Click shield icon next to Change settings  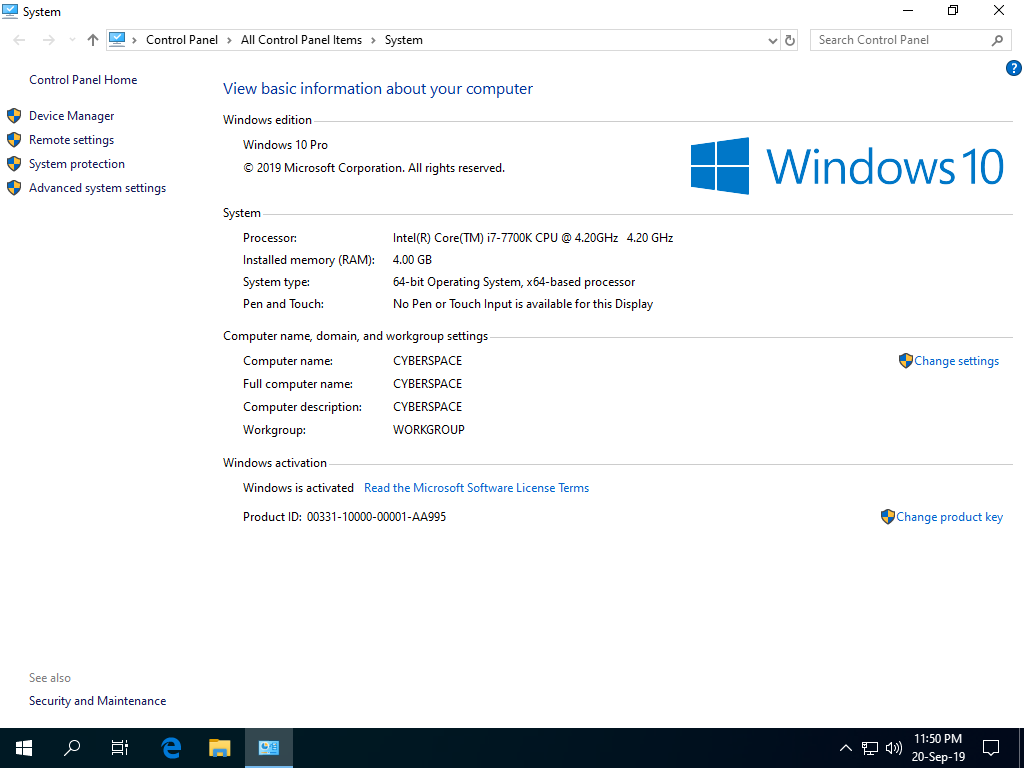click(905, 360)
